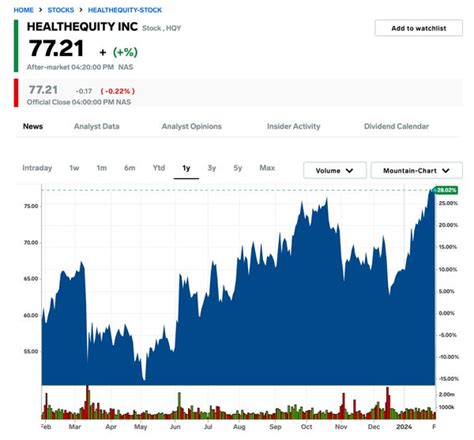Open the Analyst Opinions tab
Image resolution: width=474 pixels, height=440 pixels.
click(x=192, y=126)
